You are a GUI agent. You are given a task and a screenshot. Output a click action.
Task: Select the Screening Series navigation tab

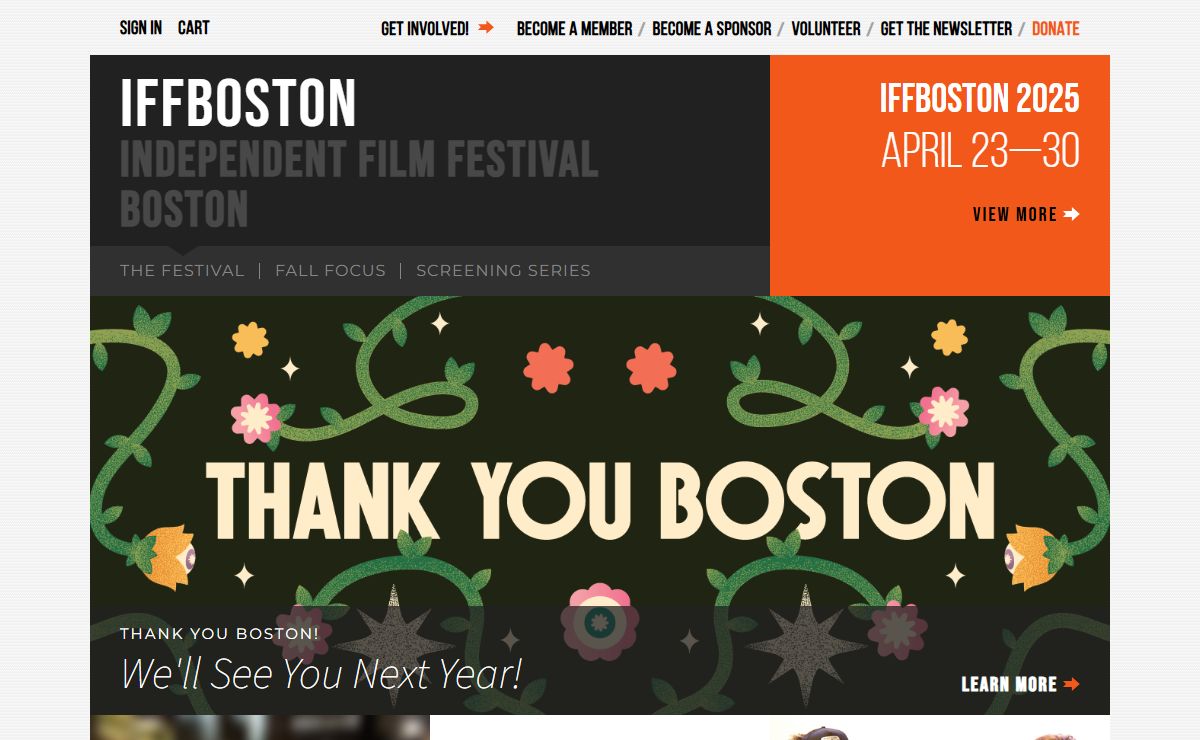tap(503, 270)
